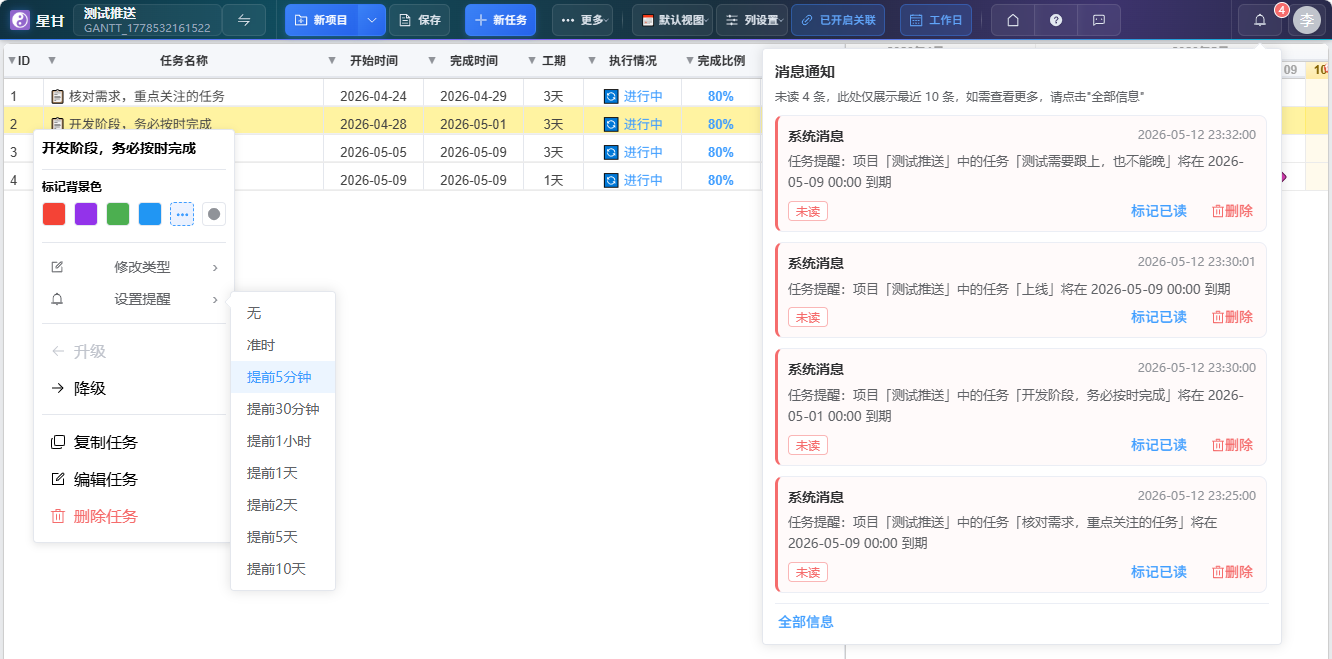The height and width of the screenshot is (659, 1332).
Task: Pick the red background color swatch
Action: click(x=54, y=214)
